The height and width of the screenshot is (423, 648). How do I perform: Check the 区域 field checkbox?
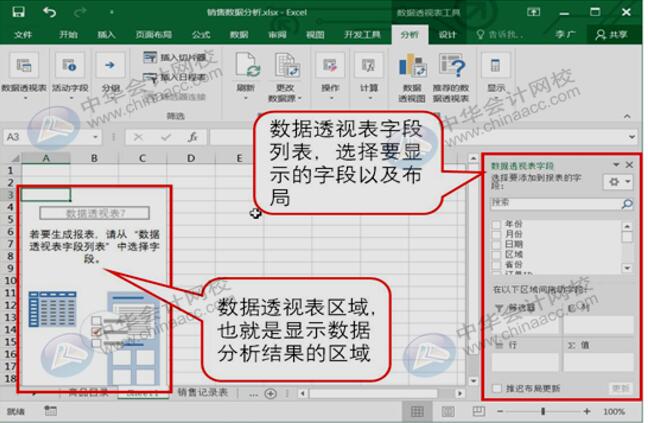496,254
